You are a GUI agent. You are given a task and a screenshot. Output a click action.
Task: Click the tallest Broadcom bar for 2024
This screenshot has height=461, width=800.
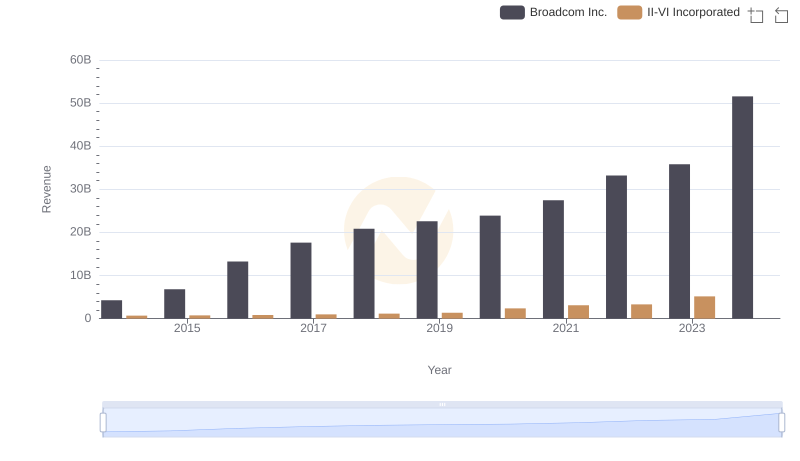pos(742,208)
